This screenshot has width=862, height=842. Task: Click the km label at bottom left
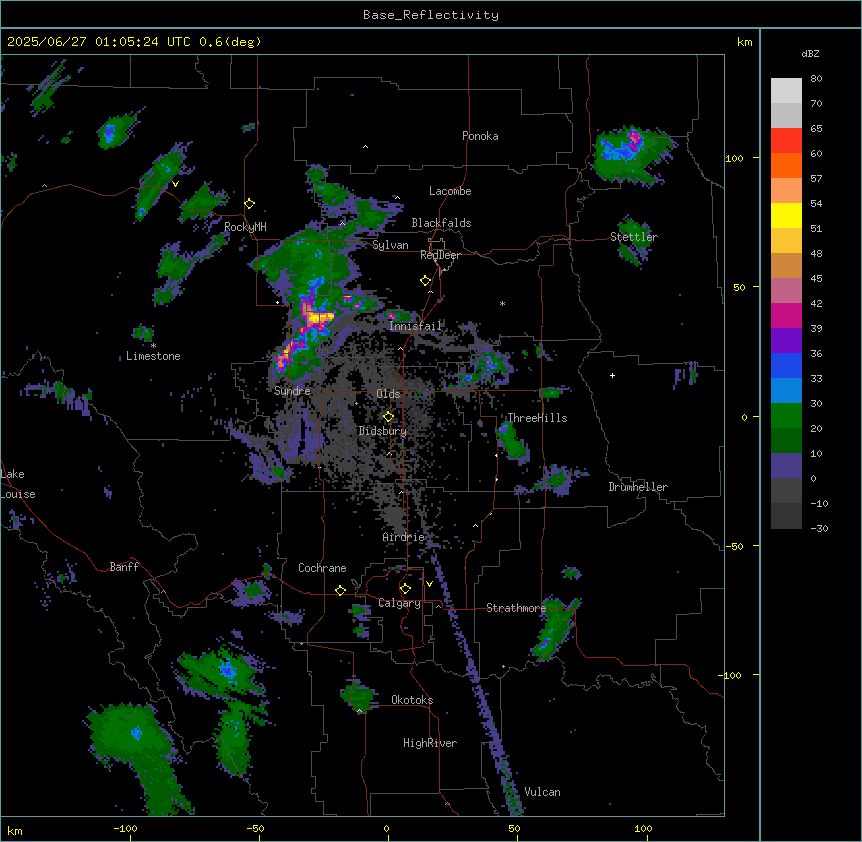click(15, 830)
